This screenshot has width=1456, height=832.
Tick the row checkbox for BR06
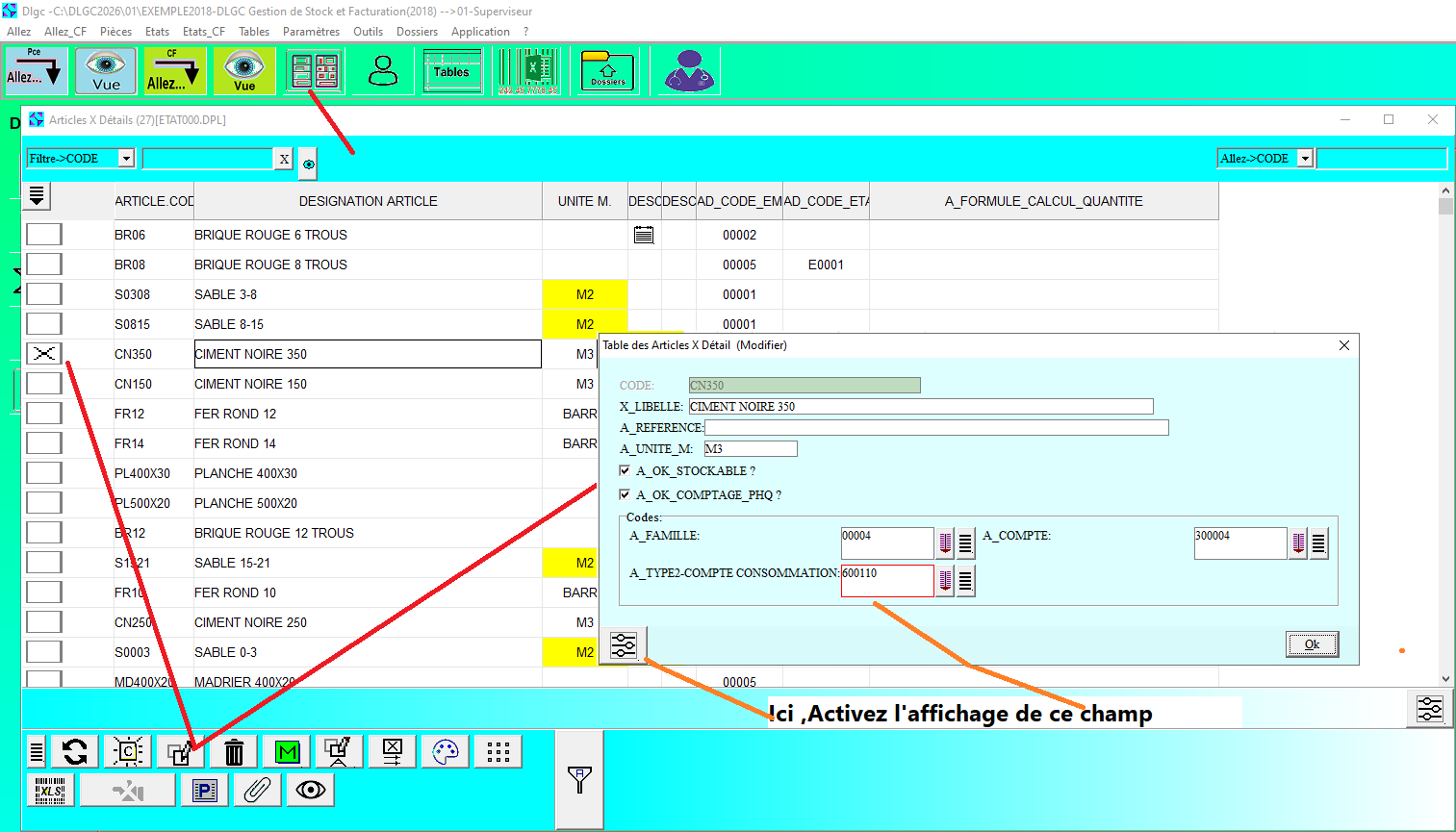44,235
